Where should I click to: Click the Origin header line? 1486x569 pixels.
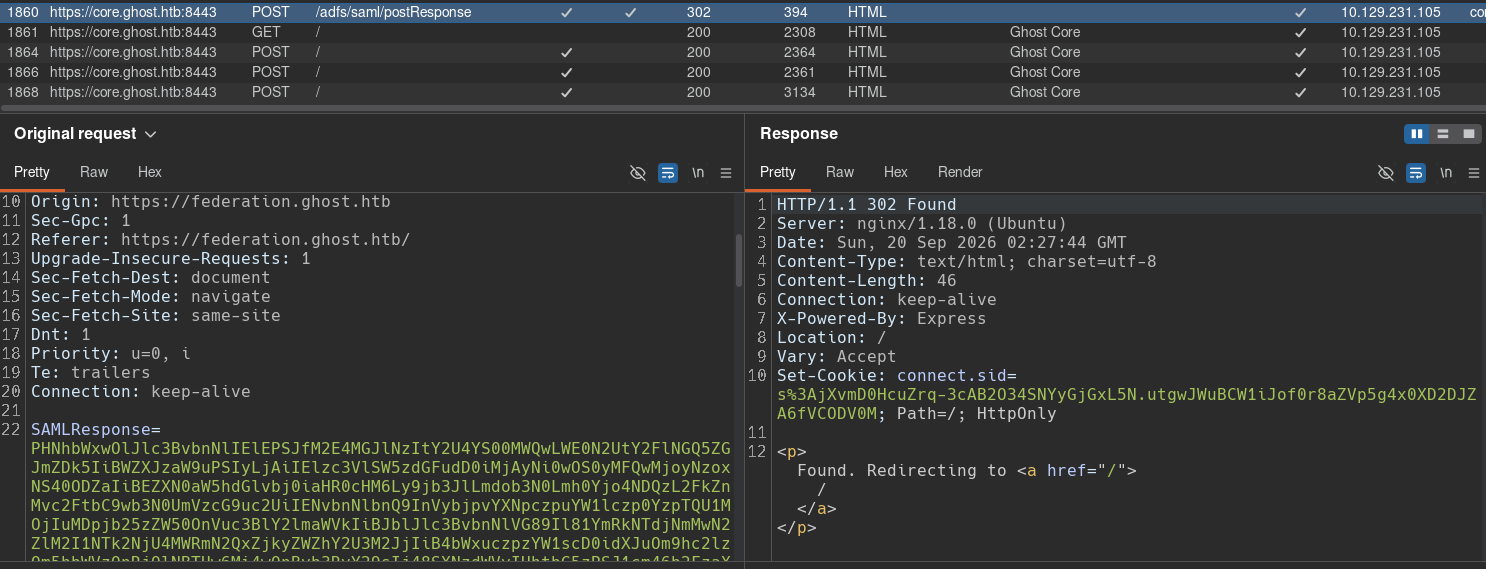(210, 202)
